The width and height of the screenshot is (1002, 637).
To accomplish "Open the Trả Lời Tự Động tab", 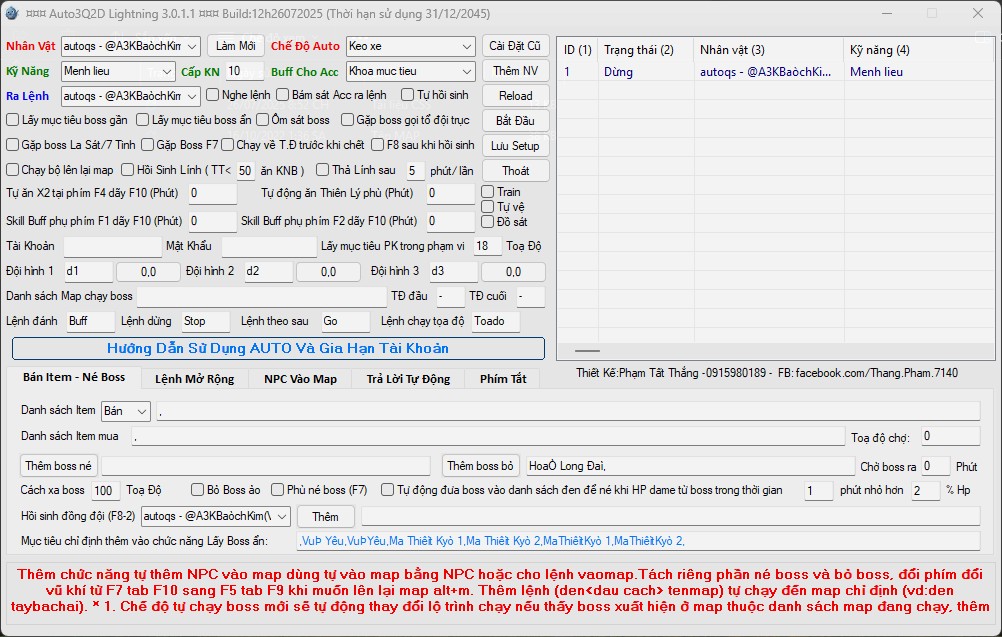I will [x=408, y=379].
